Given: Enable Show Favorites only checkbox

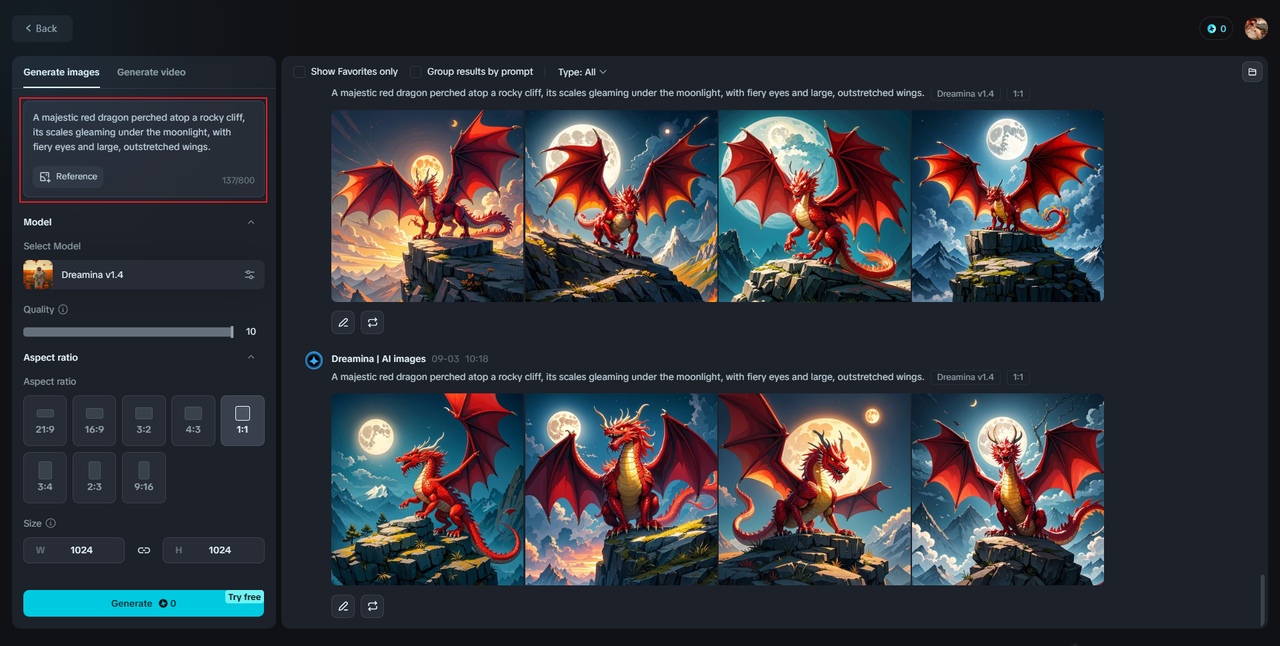Looking at the screenshot, I should tap(299, 72).
